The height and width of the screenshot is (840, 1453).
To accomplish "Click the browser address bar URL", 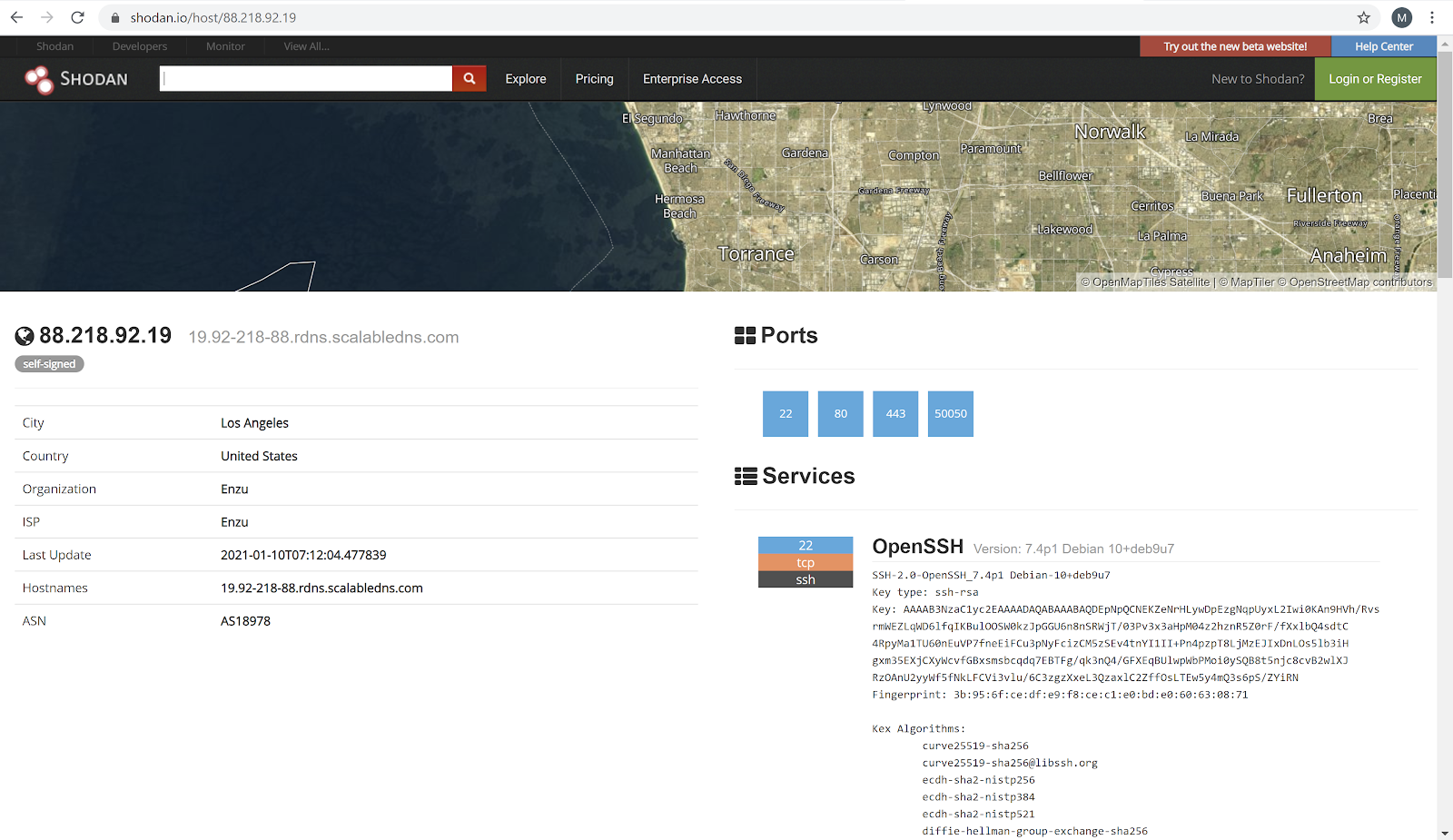I will click(213, 17).
